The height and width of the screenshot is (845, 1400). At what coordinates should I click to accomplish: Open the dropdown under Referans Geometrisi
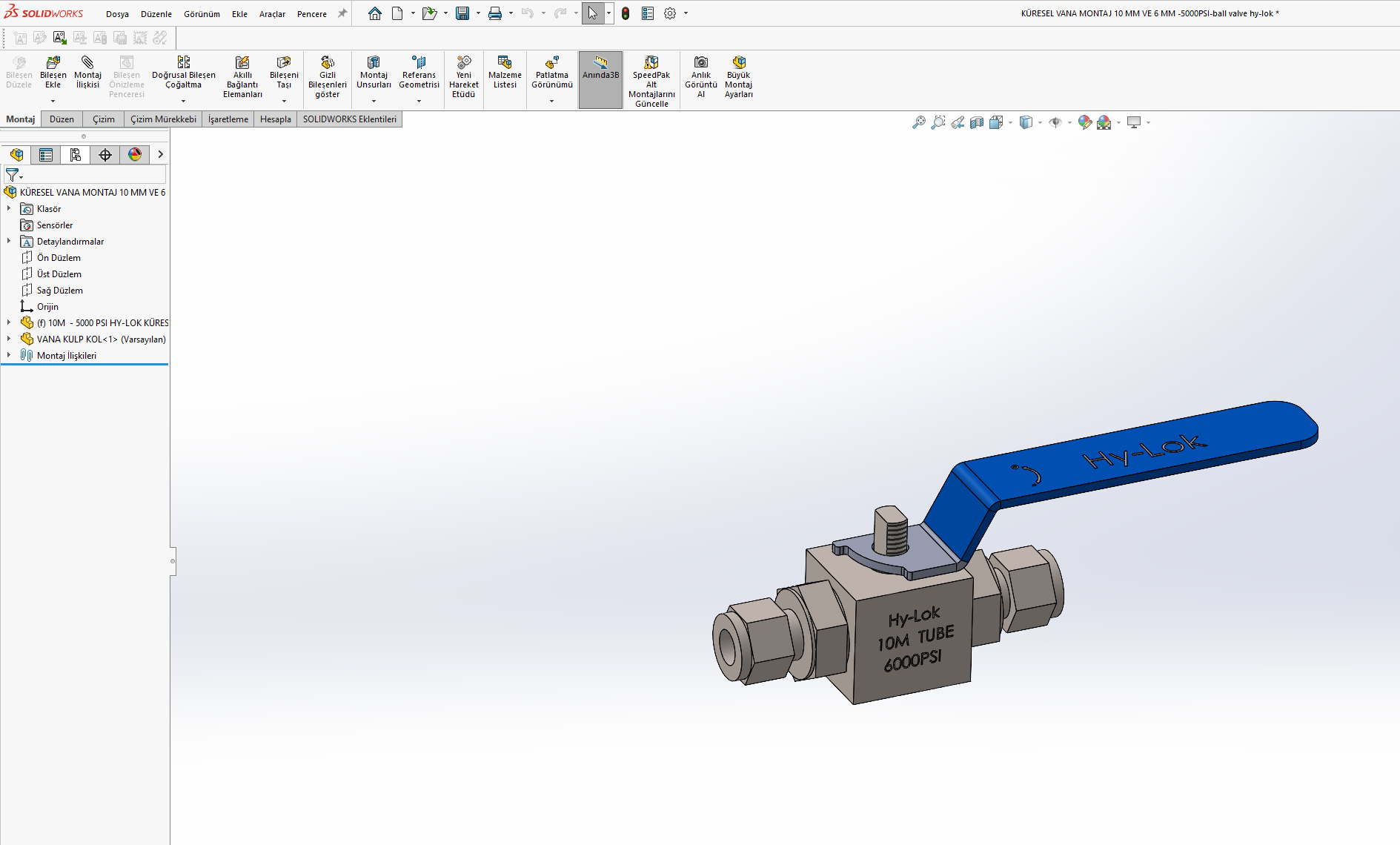pyautogui.click(x=419, y=101)
